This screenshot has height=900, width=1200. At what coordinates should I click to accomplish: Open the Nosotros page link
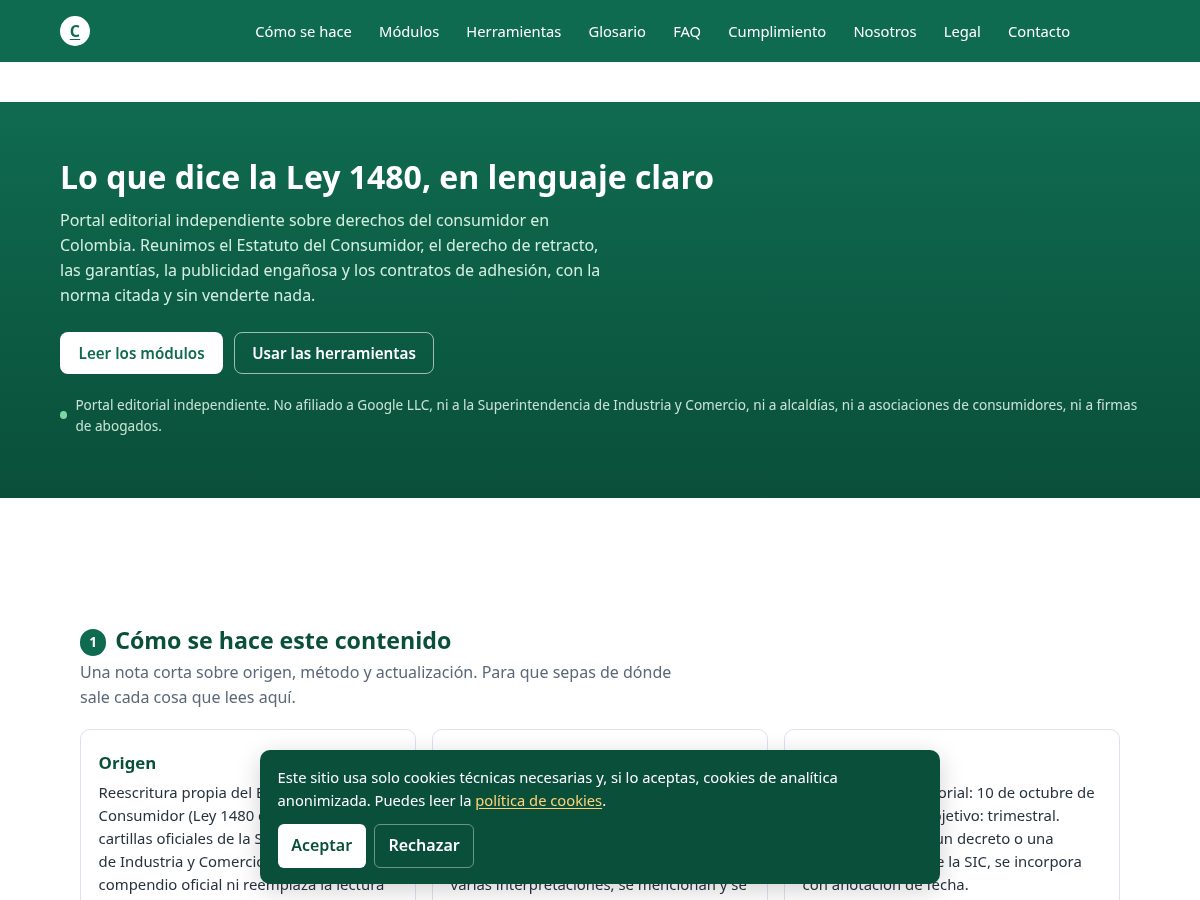pyautogui.click(x=885, y=31)
